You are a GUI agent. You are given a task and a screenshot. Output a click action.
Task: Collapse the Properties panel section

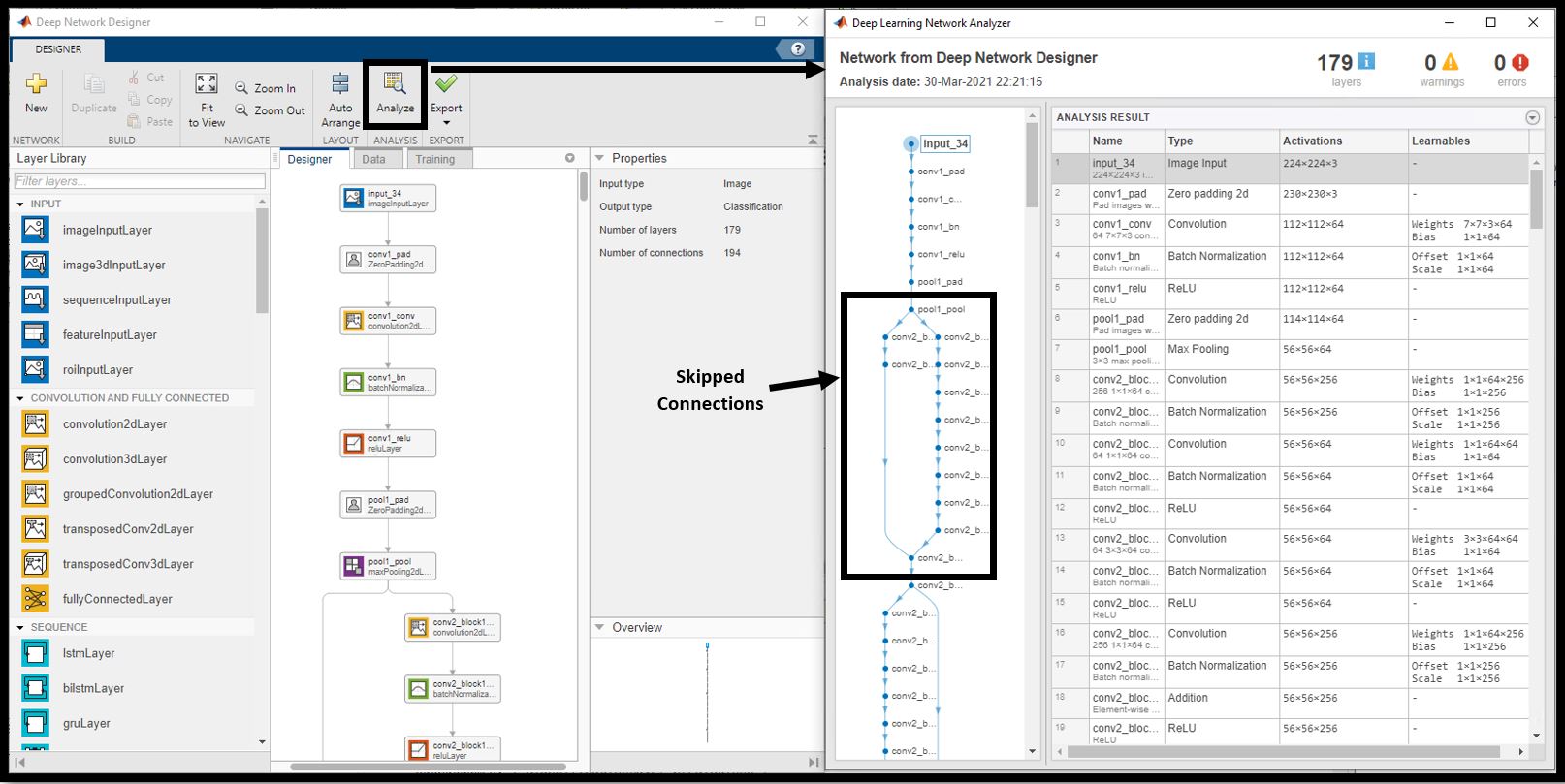click(599, 158)
